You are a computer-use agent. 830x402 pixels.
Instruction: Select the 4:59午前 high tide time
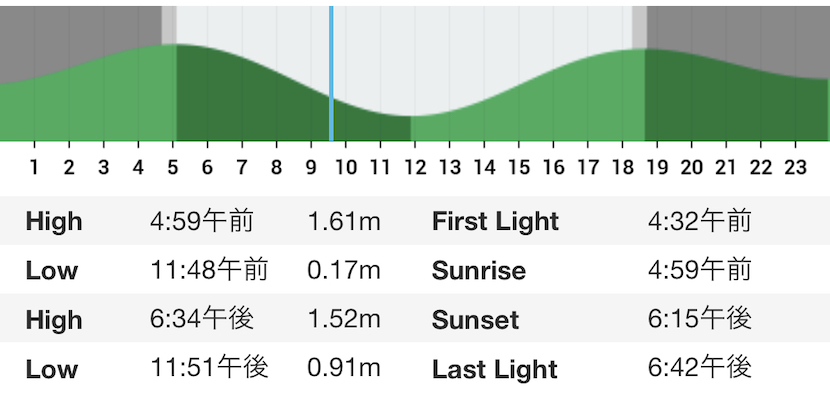(202, 221)
